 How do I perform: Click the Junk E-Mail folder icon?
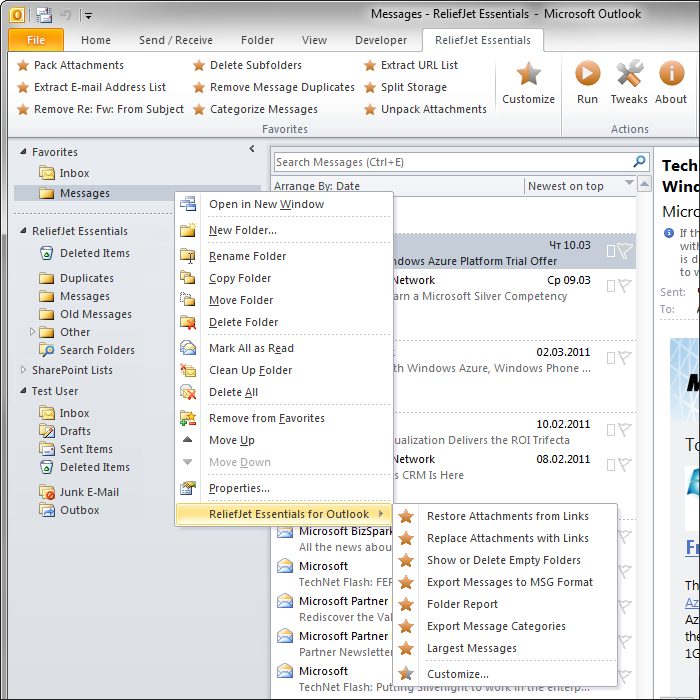click(x=46, y=492)
